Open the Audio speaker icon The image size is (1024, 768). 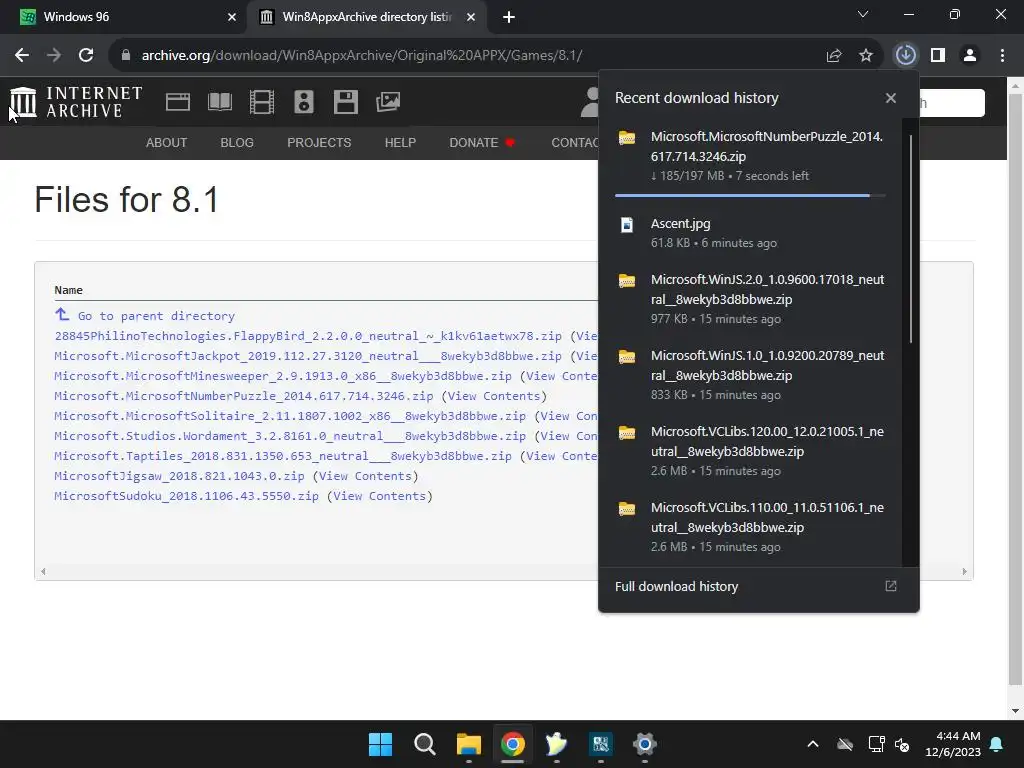(x=304, y=102)
